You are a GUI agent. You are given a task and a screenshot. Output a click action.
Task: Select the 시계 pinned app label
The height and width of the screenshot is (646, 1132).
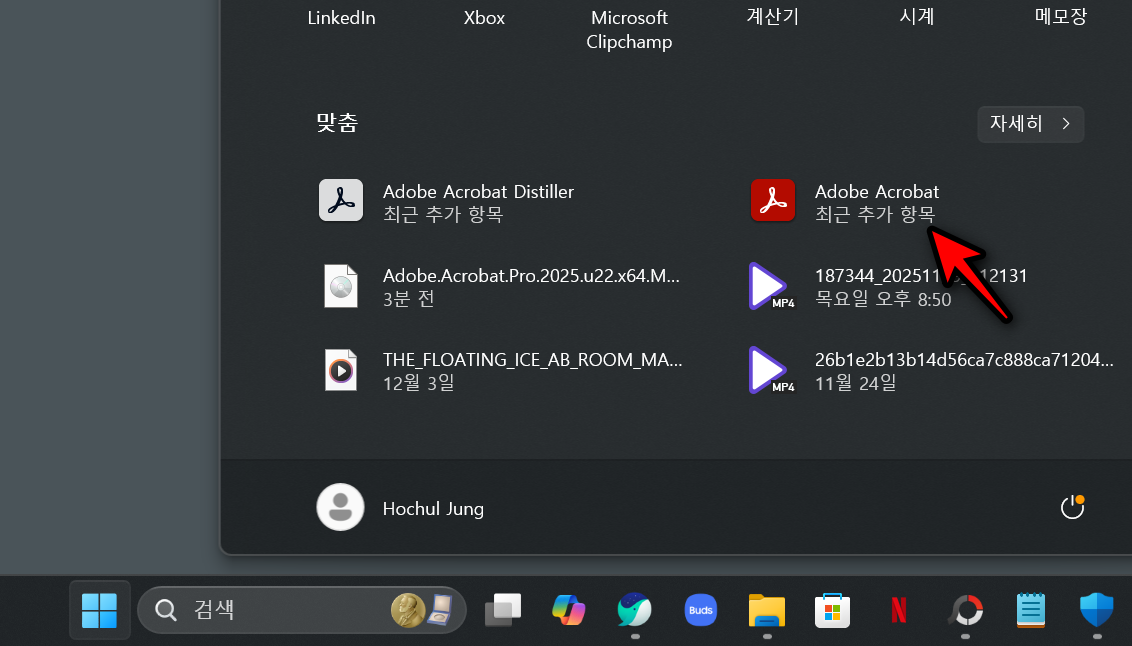click(917, 16)
